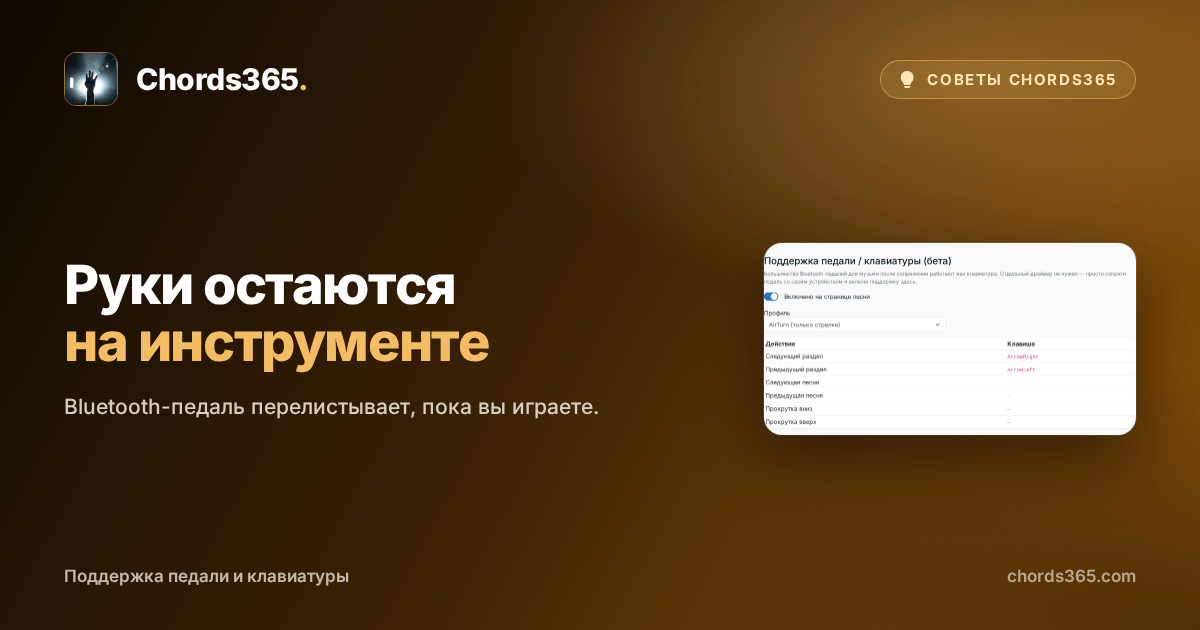Image resolution: width=1200 pixels, height=630 pixels.
Task: Click the "Предыдущий раздел" action row
Action: [950, 369]
